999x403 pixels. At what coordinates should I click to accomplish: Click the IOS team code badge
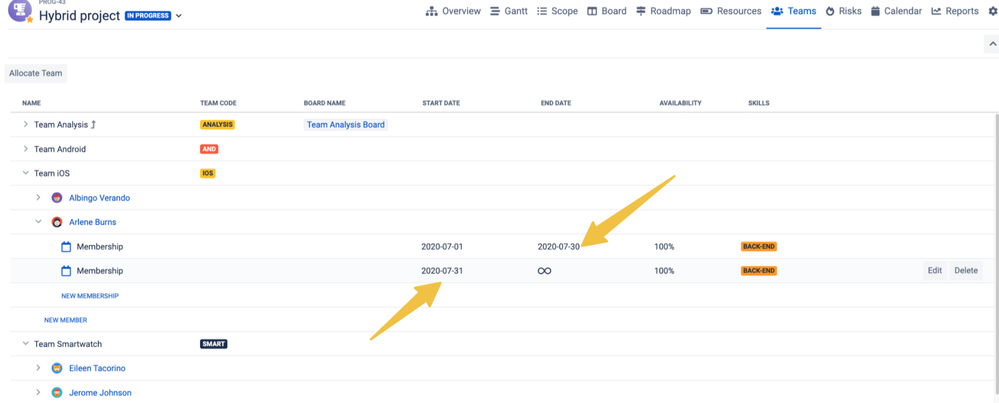click(x=208, y=173)
